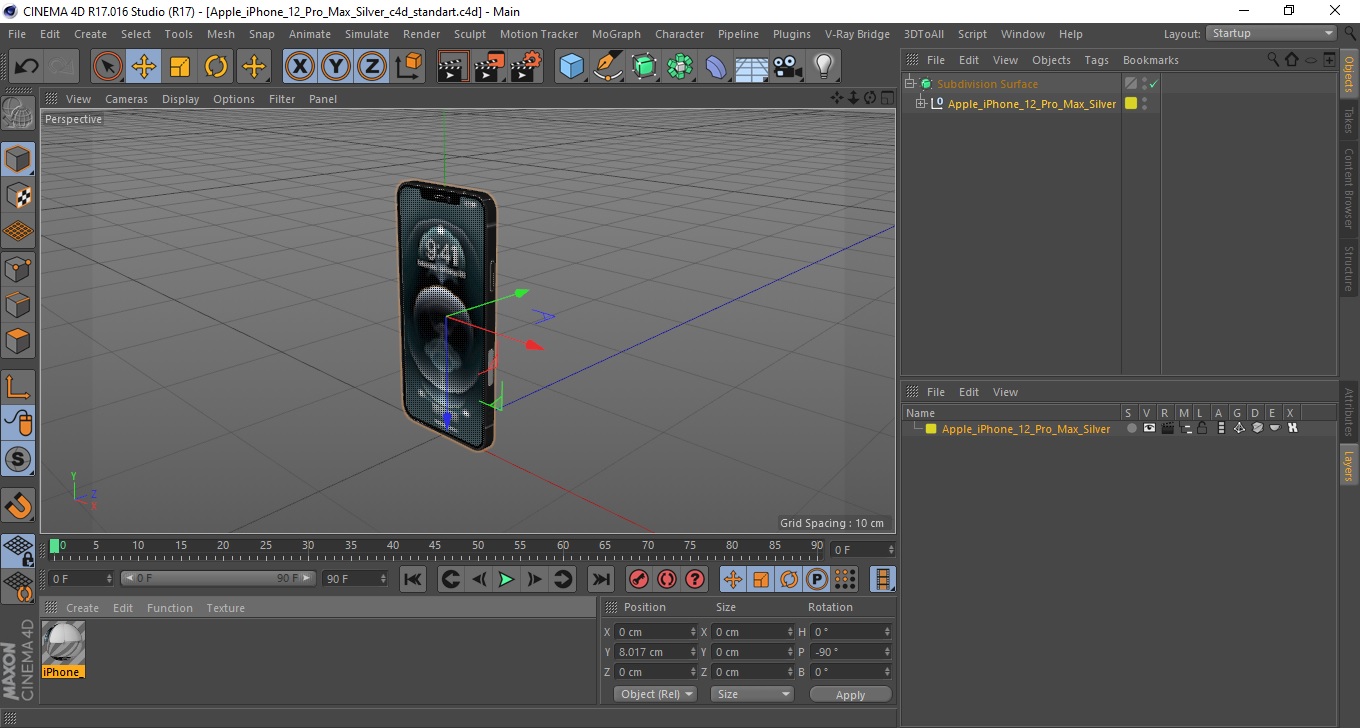Click the Undo arrow icon
Screen dimensions: 1360x728
pos(27,67)
